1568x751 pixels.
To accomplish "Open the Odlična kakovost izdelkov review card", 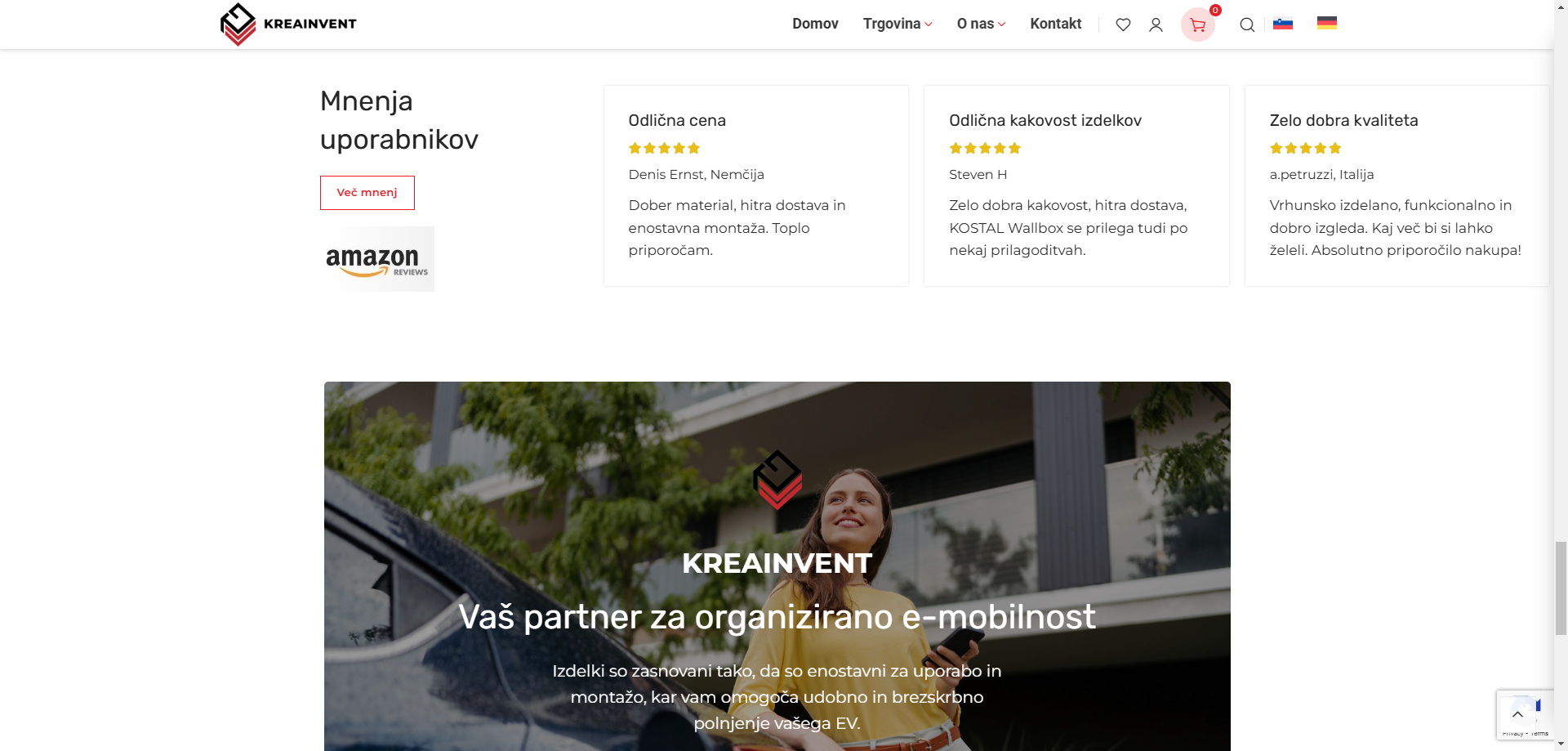I will tap(1076, 186).
